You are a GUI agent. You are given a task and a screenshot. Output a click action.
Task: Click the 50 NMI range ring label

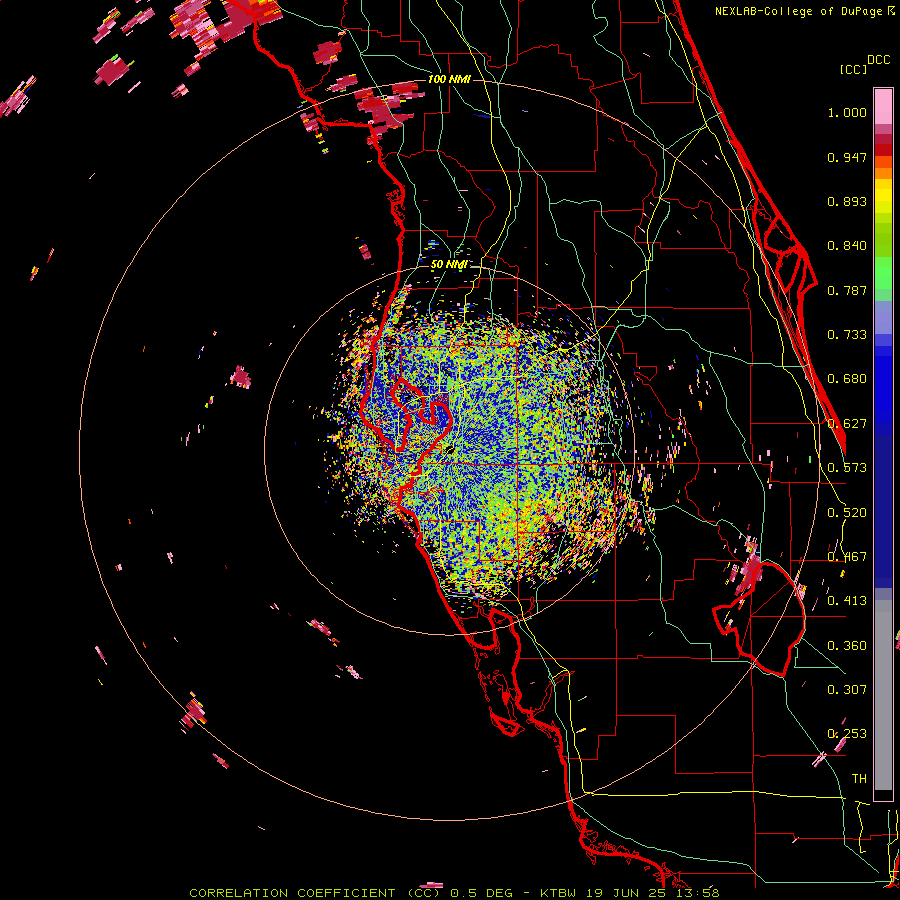[x=449, y=264]
